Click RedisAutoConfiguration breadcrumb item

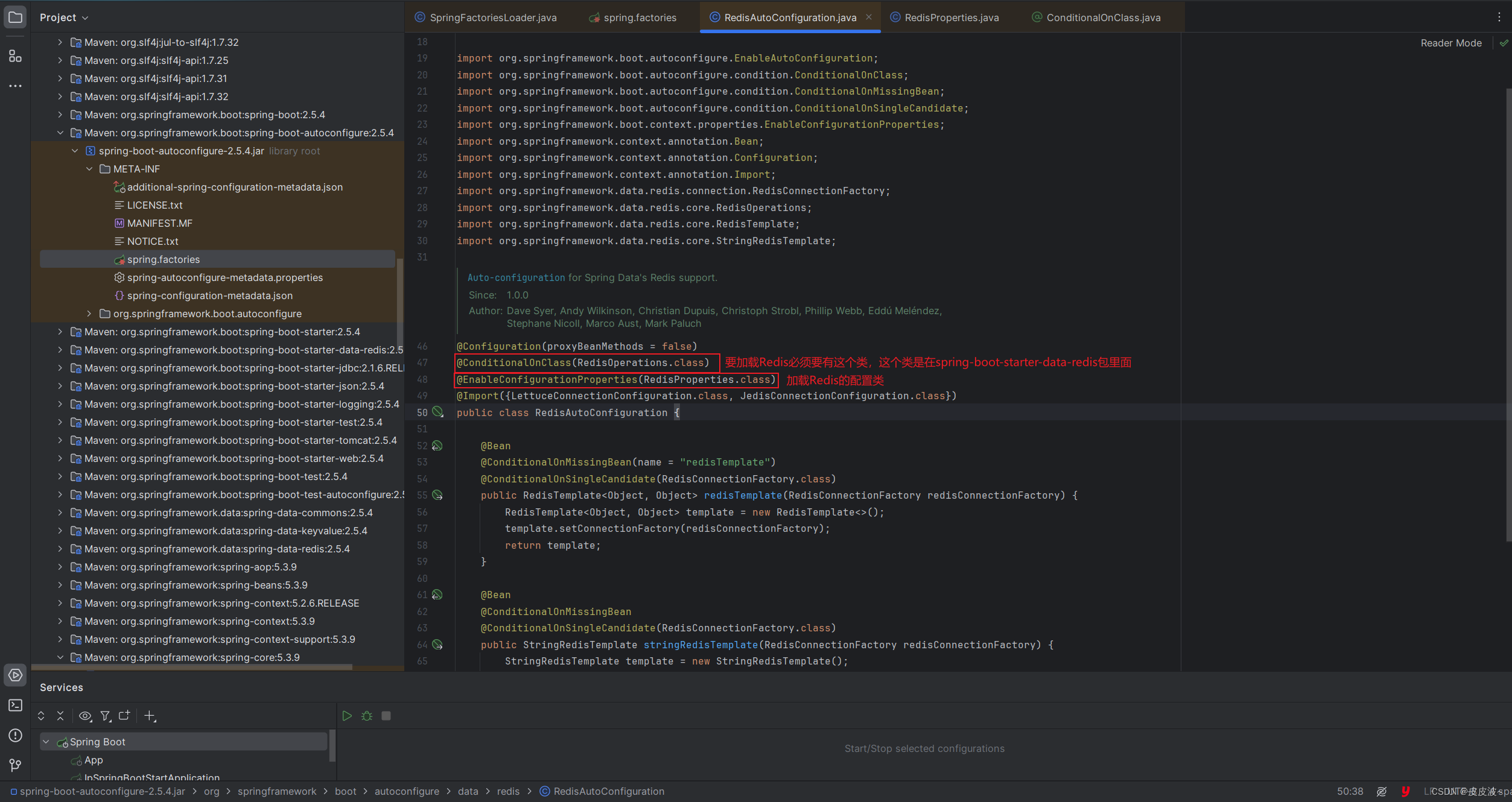click(x=602, y=791)
